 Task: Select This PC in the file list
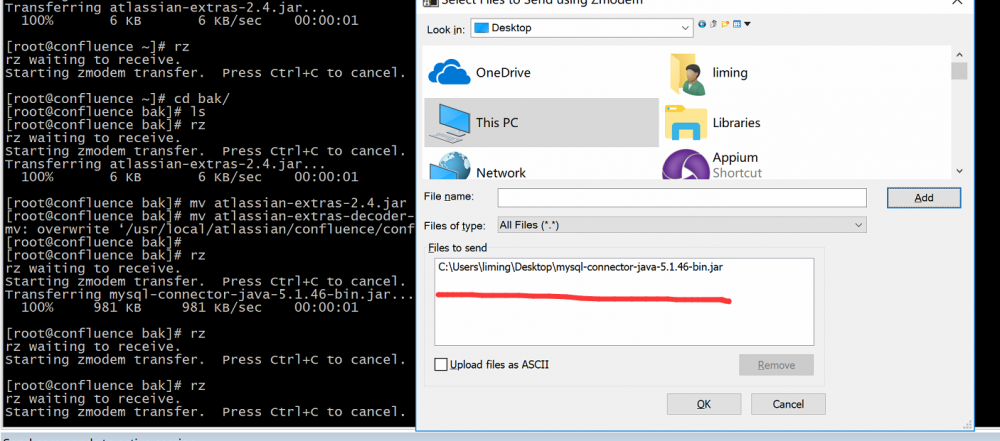[541, 123]
